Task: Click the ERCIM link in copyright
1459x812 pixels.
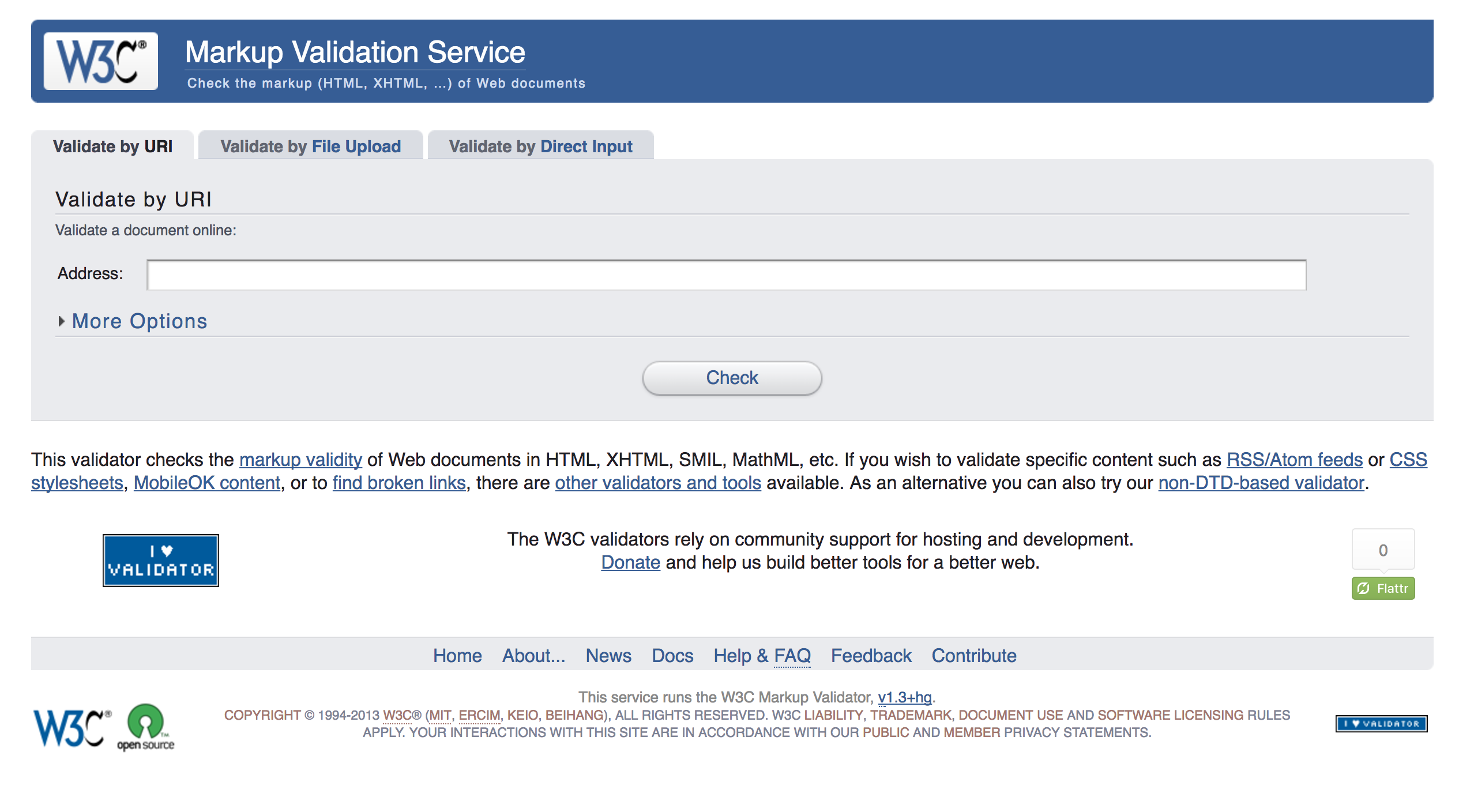Action: 479,715
